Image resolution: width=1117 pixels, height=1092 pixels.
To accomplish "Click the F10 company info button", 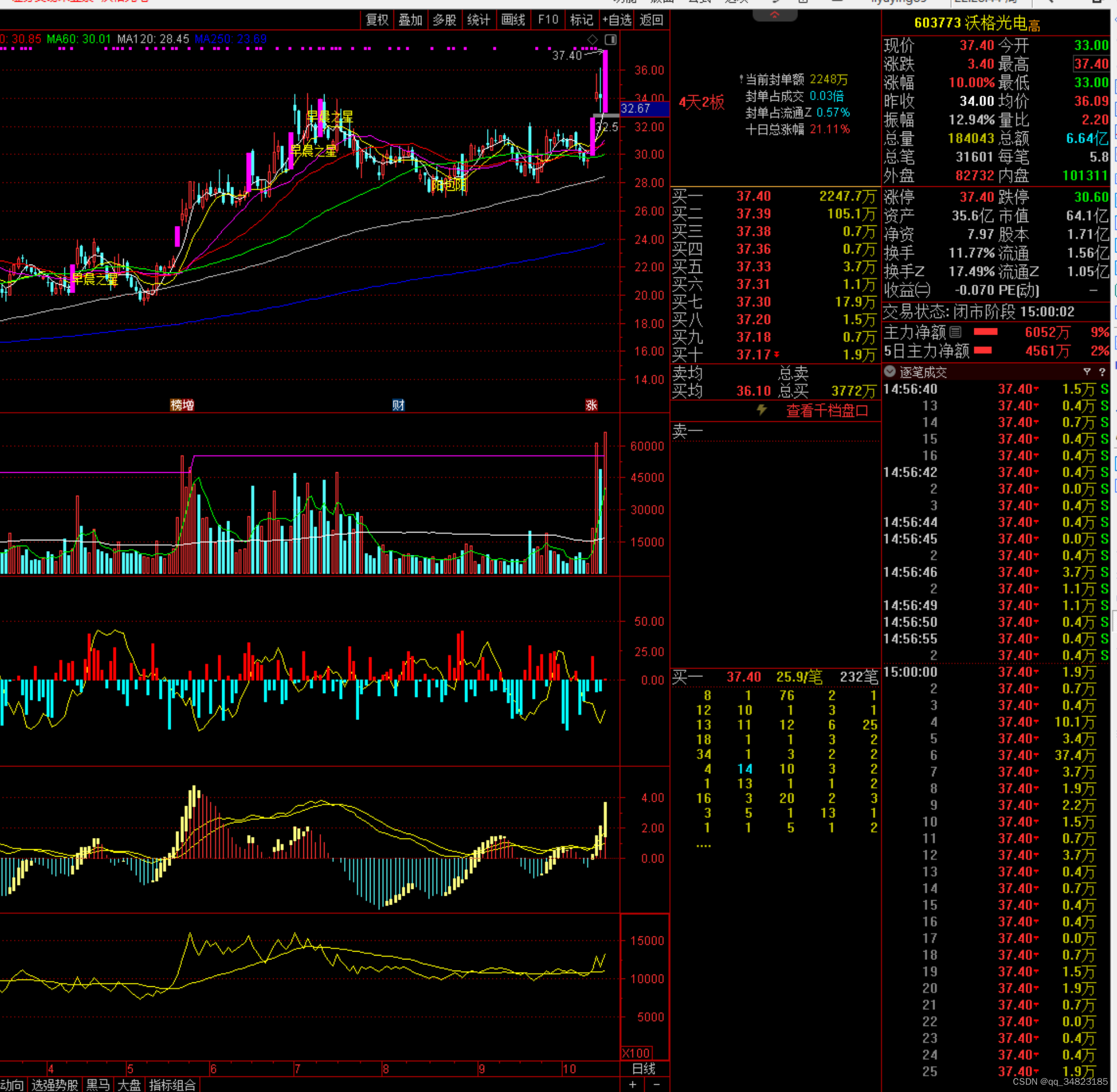I will click(x=548, y=20).
